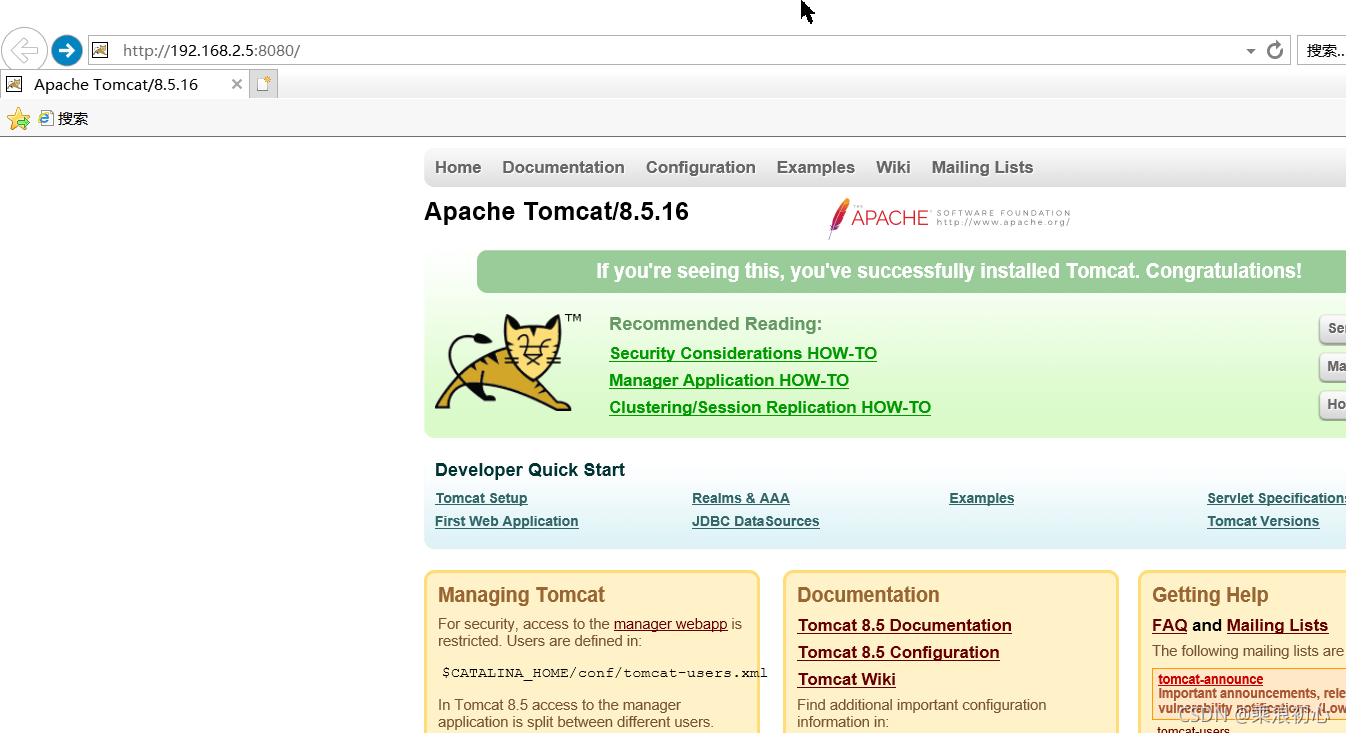Open the address bar dropdown arrow
Image resolution: width=1346 pixels, height=733 pixels.
pyautogui.click(x=1251, y=51)
